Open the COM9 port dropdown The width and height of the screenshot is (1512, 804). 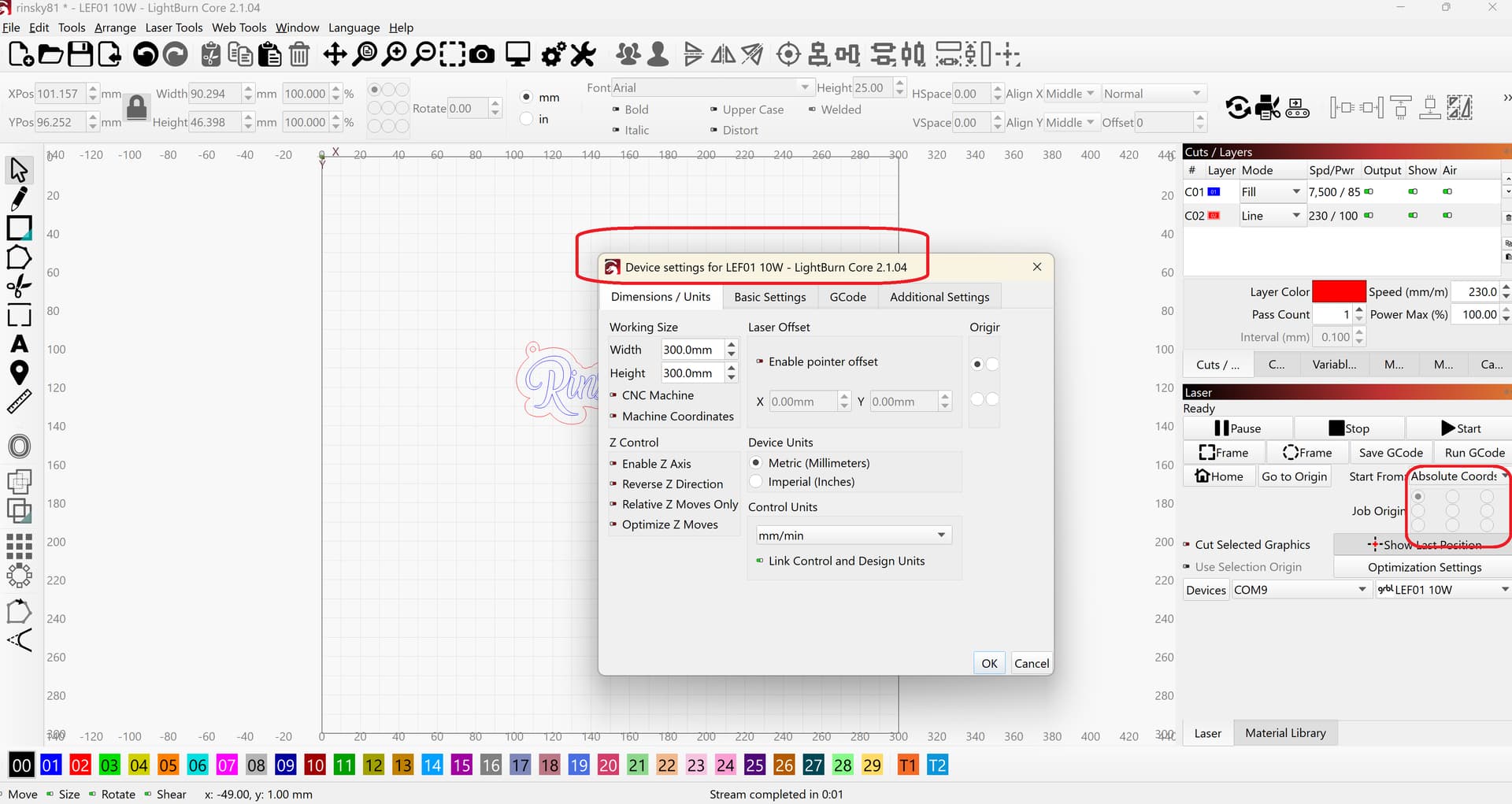[1300, 590]
